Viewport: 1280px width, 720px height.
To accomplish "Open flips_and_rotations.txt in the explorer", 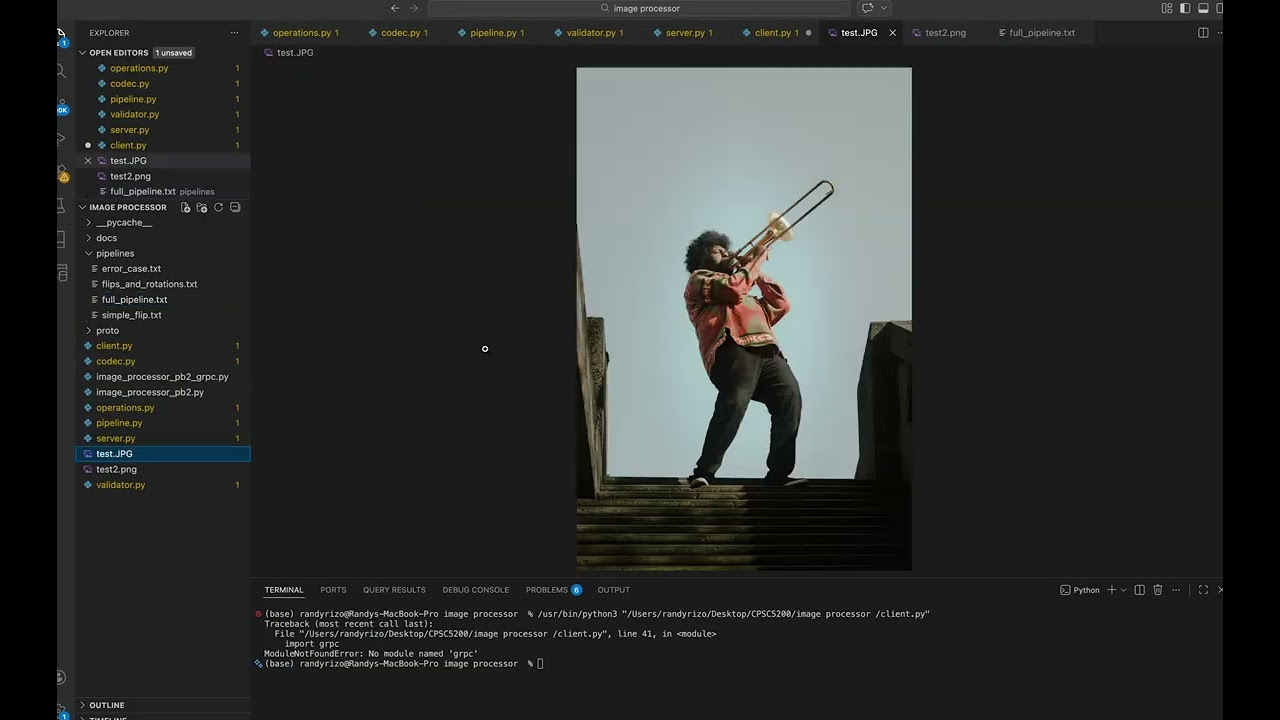I will [149, 284].
